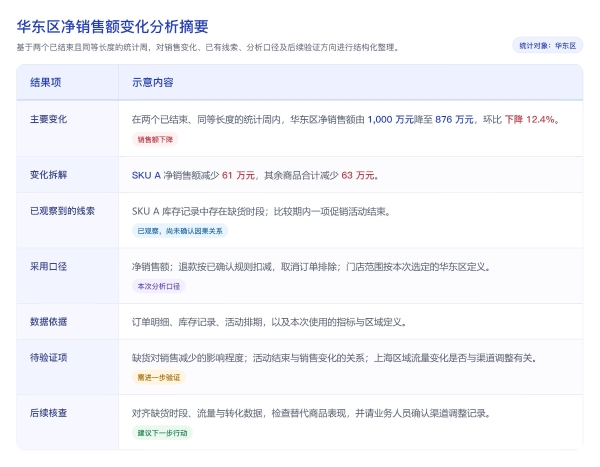Select the 示意内容 column header
This screenshot has height=467, width=600.
[x=153, y=82]
